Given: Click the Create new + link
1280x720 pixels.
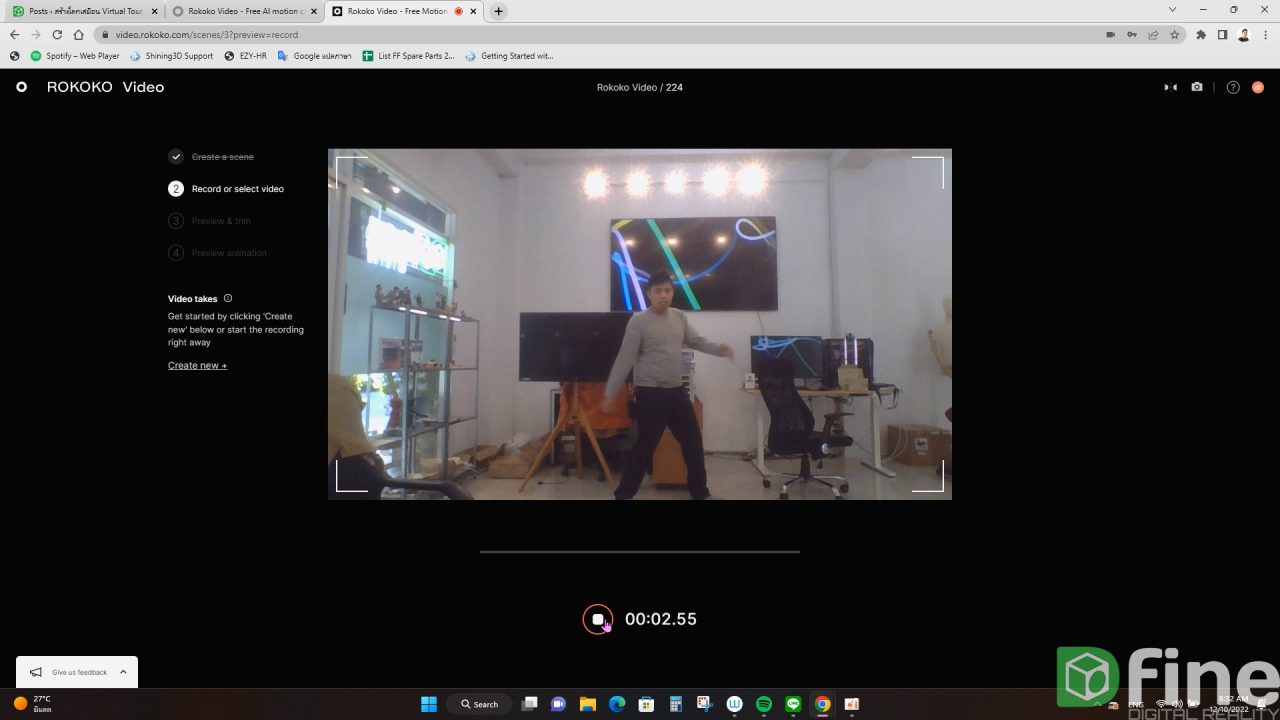Looking at the screenshot, I should [x=197, y=365].
